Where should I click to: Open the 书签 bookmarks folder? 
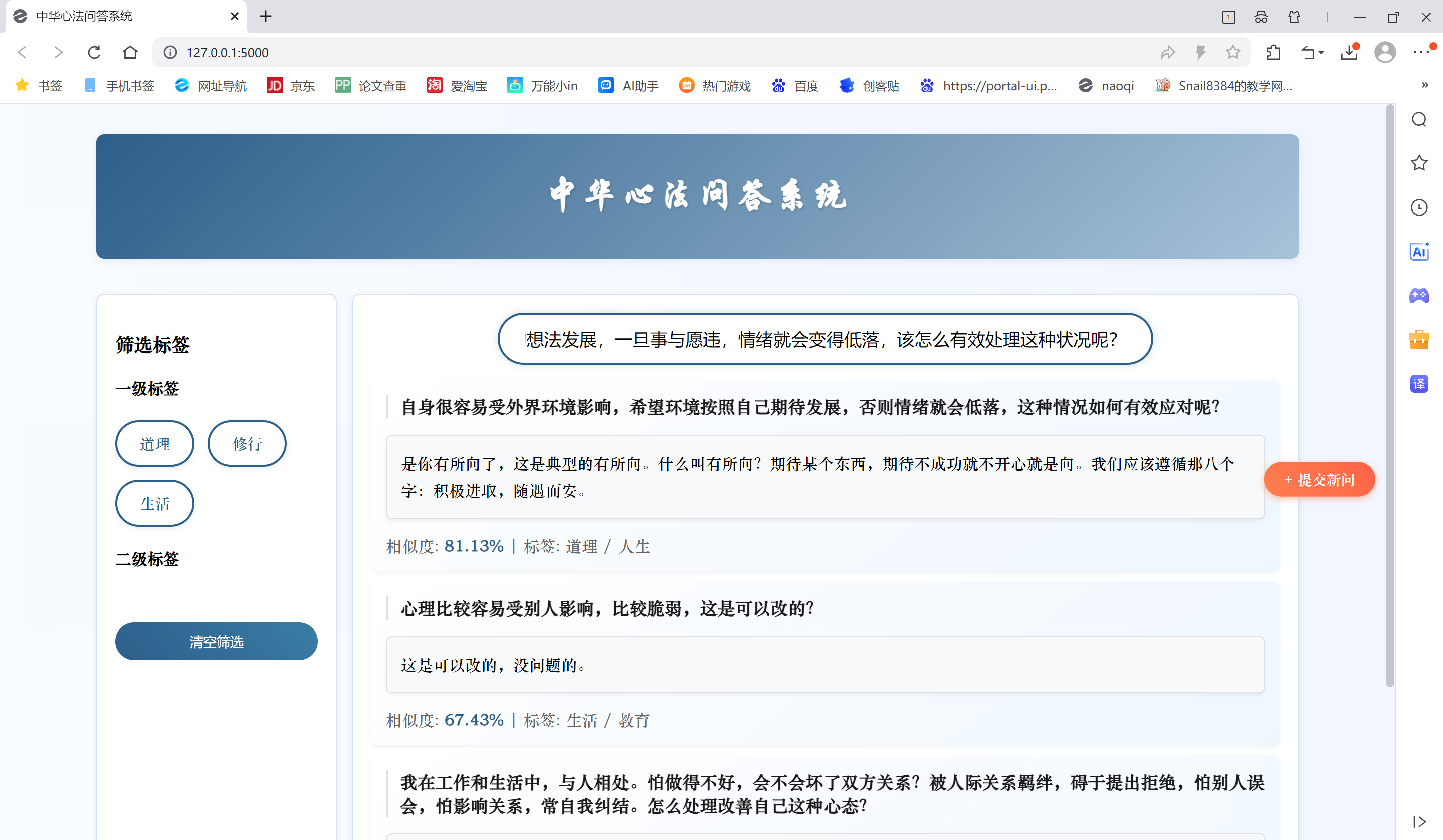[39, 86]
